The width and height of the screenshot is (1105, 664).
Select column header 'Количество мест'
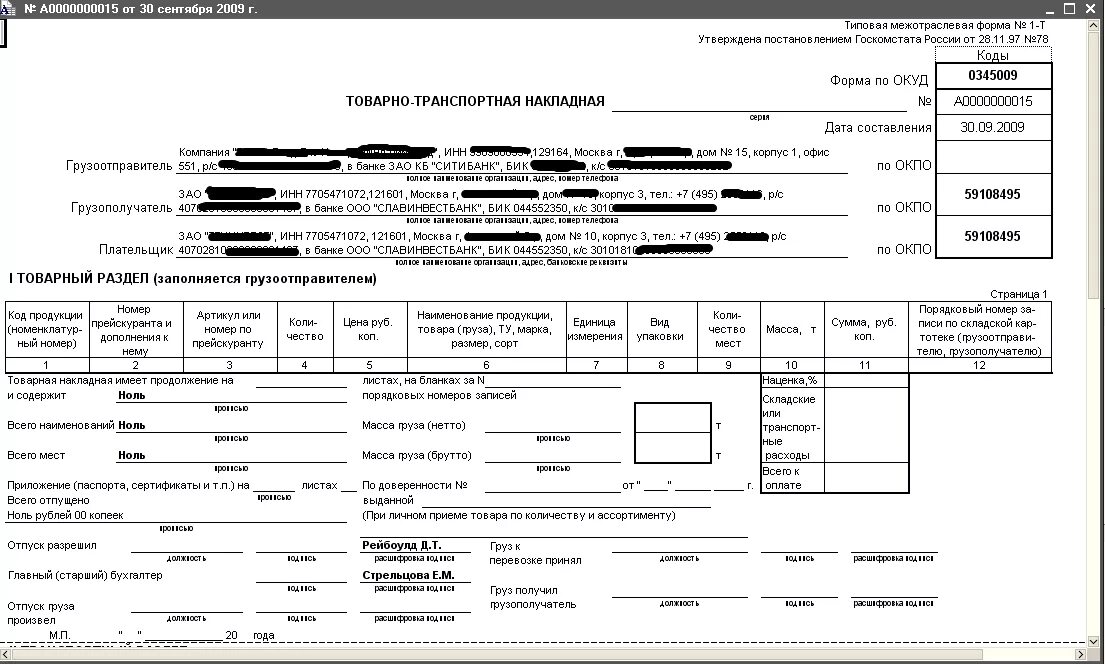click(728, 330)
